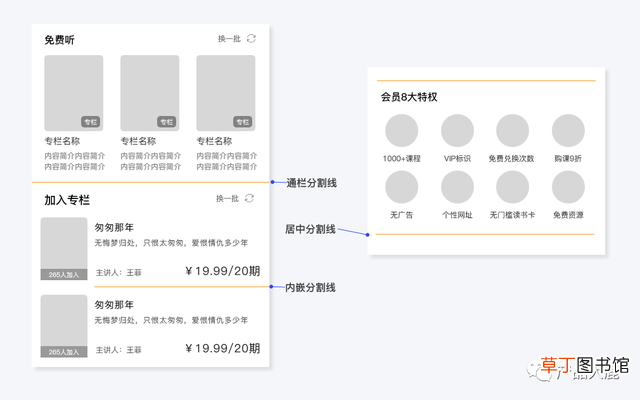
Task: Click the 内嵌分割线 annotation label
Action: pyautogui.click(x=310, y=287)
